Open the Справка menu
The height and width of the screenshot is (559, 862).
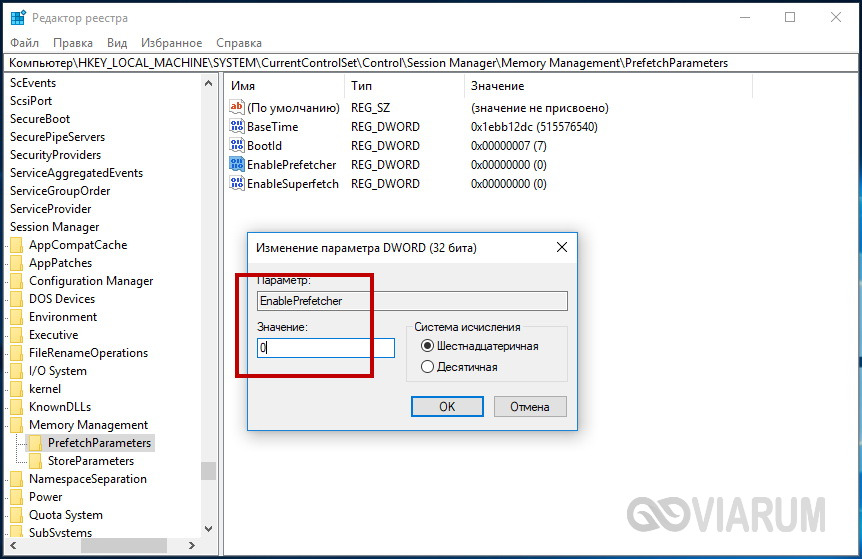point(239,43)
